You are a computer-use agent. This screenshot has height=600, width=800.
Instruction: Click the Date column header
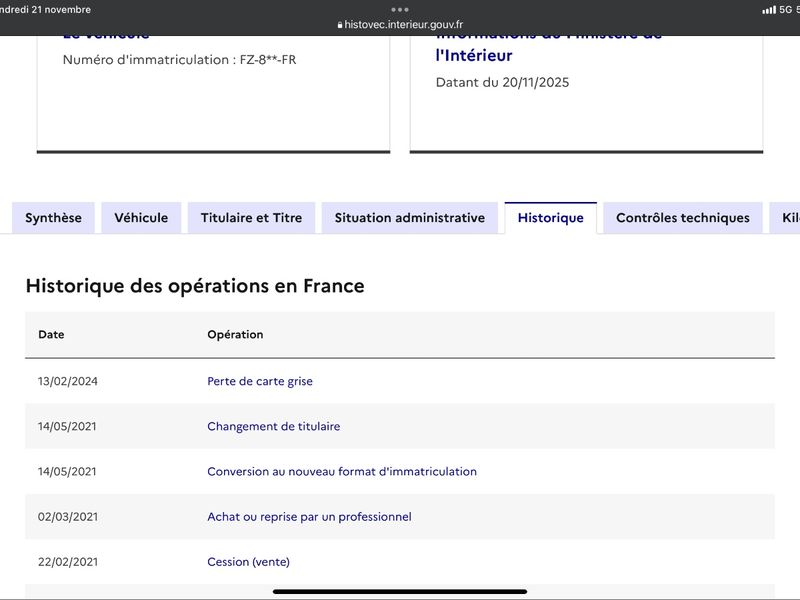click(51, 335)
